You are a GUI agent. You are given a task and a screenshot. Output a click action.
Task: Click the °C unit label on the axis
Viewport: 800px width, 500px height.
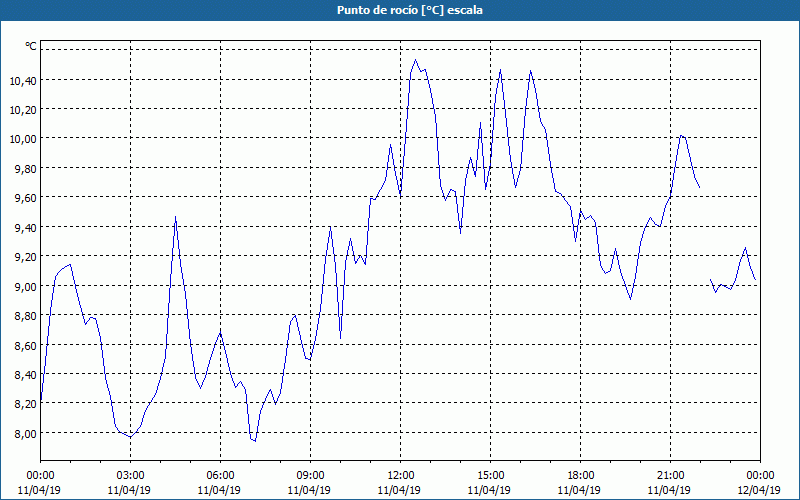(31, 46)
